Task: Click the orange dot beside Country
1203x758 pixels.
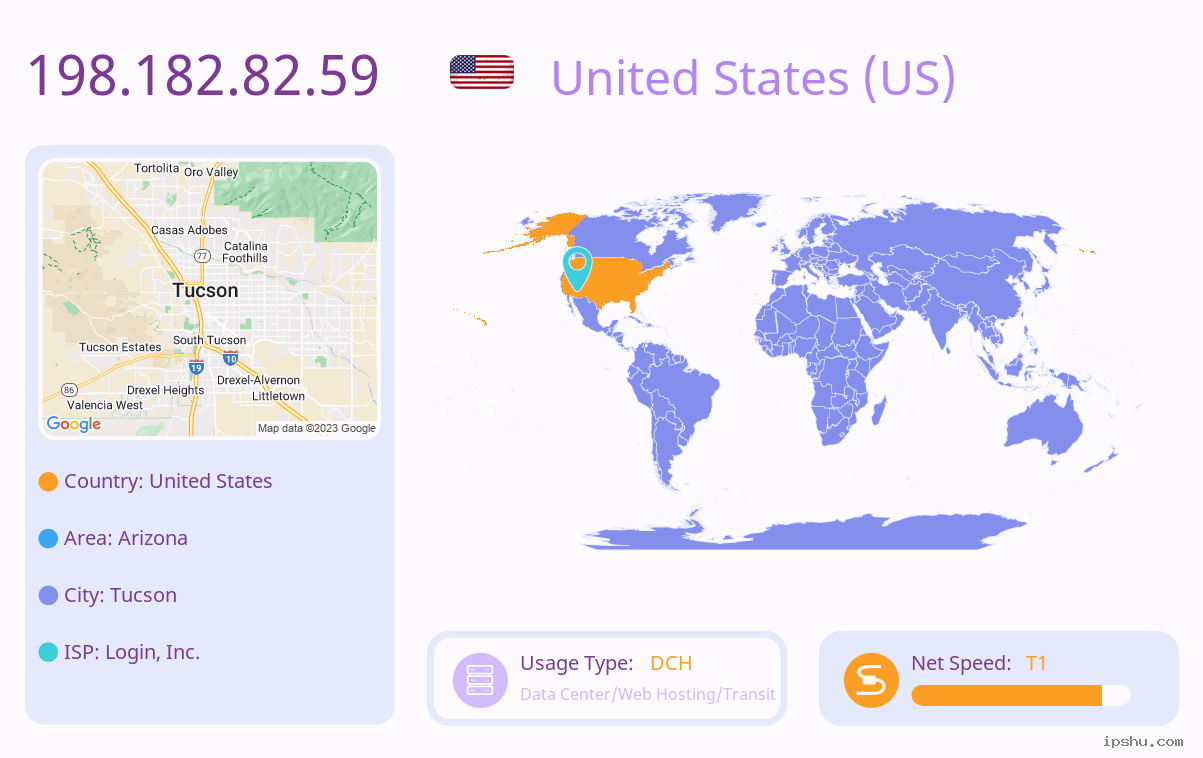Action: point(48,482)
